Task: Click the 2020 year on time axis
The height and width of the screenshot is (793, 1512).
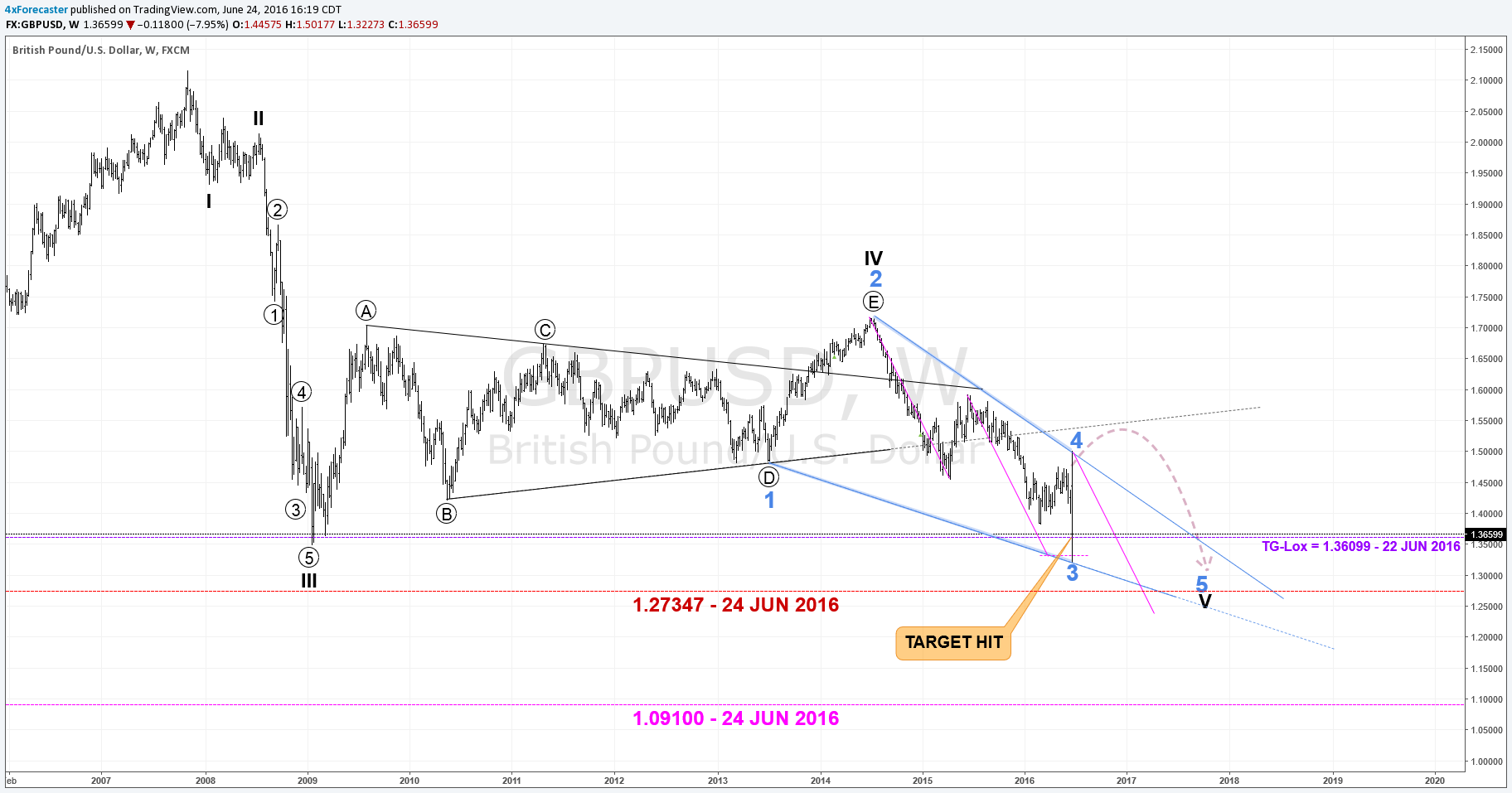Action: 1434,781
